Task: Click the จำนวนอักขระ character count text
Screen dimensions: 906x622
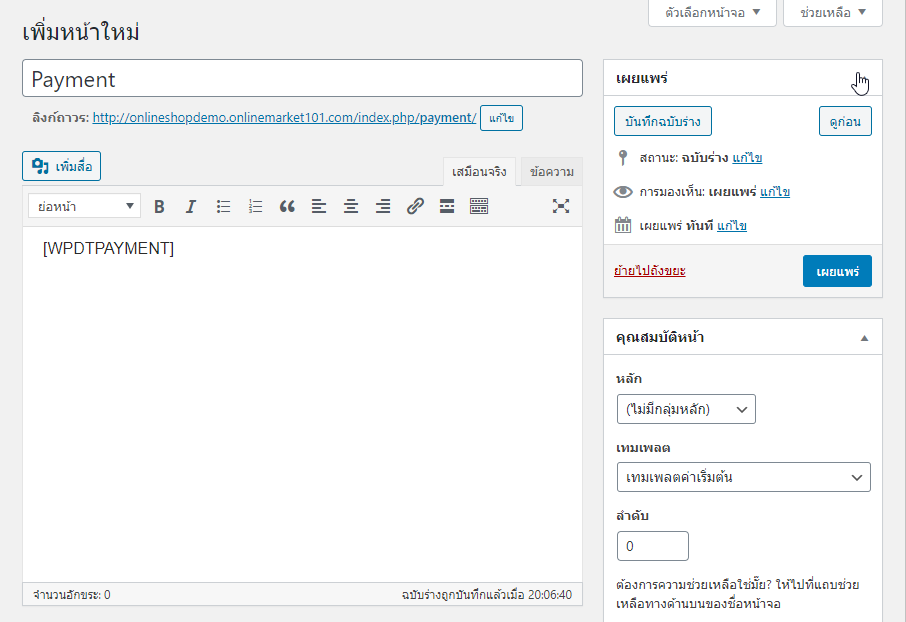Action: [72, 595]
